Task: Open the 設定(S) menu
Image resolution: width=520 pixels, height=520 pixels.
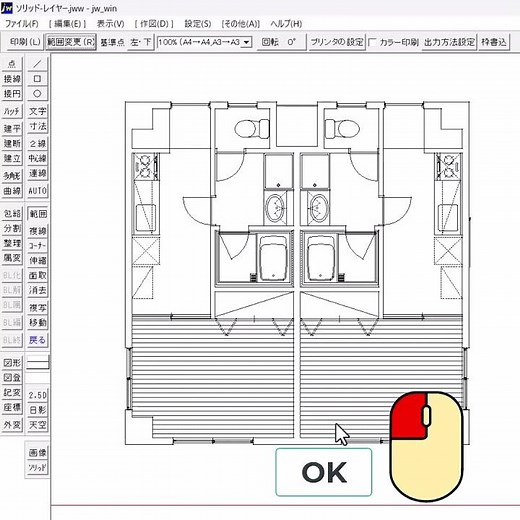Action: (198, 24)
